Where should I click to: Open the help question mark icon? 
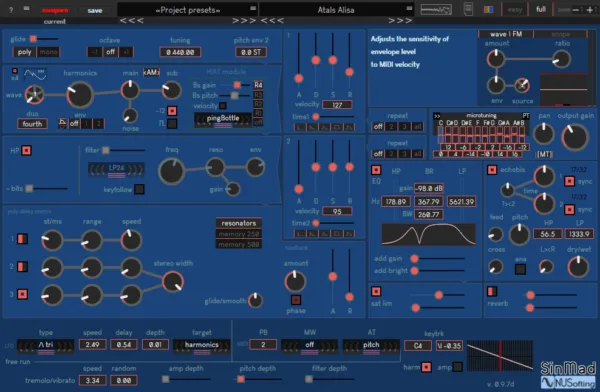click(x=11, y=10)
